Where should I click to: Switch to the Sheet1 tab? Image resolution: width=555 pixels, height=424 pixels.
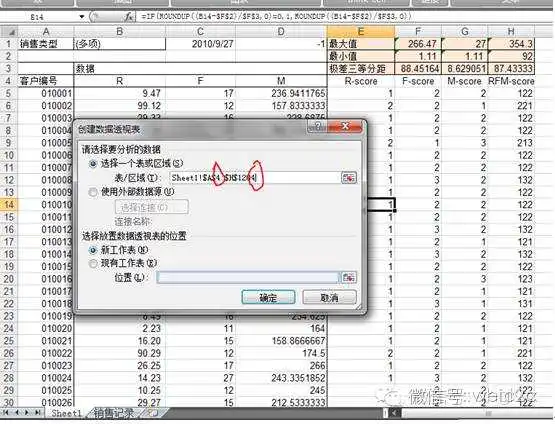(x=66, y=413)
